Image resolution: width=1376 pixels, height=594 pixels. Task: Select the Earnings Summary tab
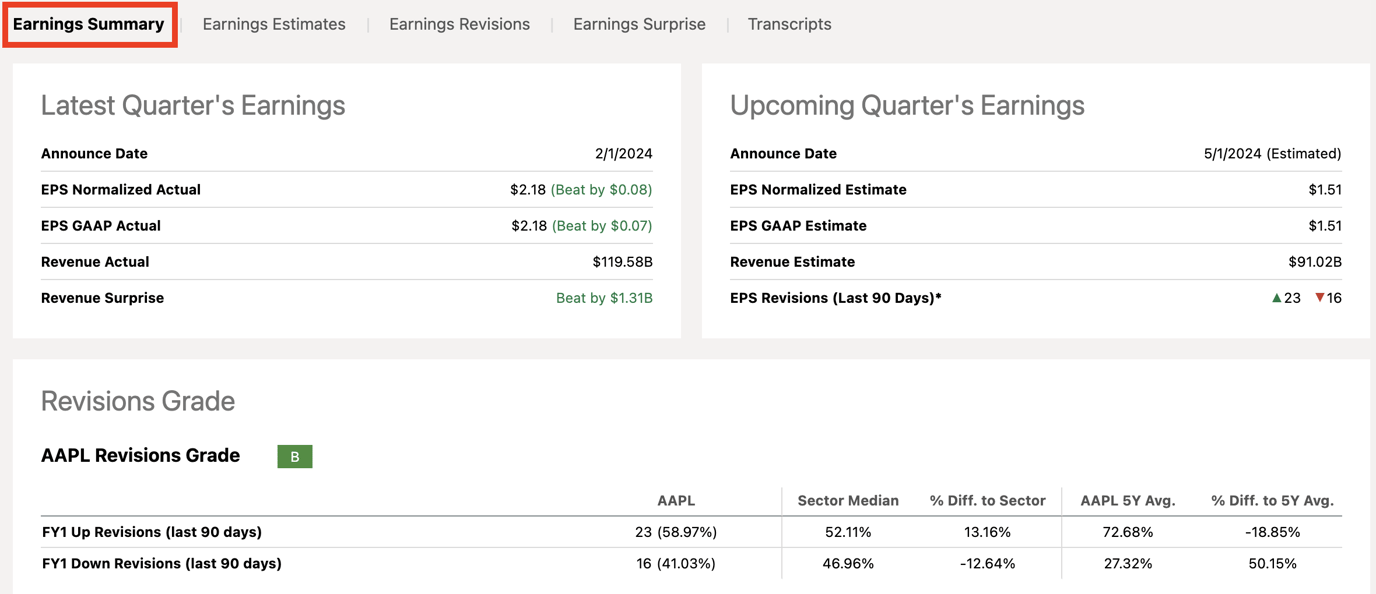click(89, 23)
